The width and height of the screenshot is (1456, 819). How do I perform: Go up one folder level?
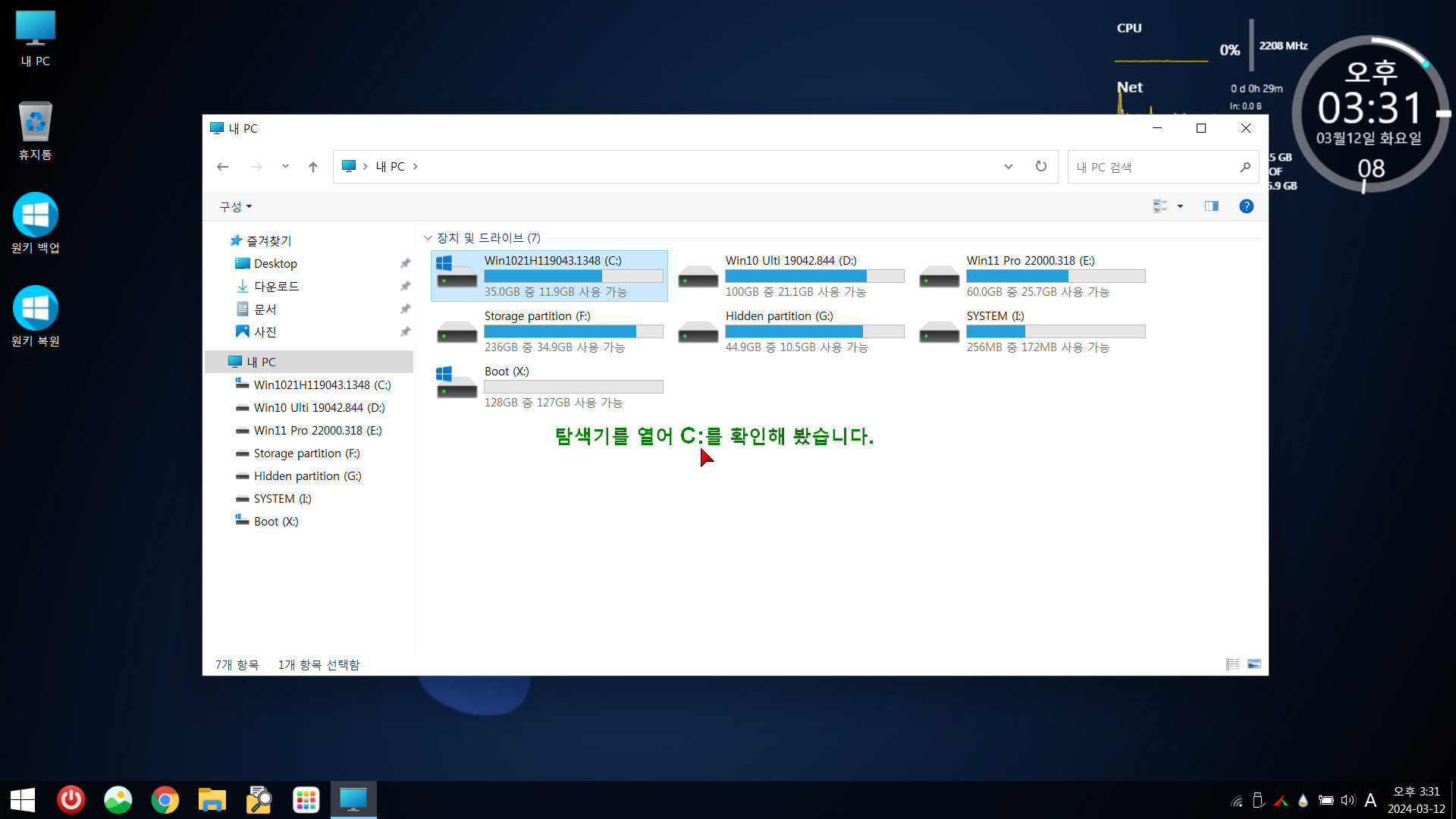coord(312,167)
